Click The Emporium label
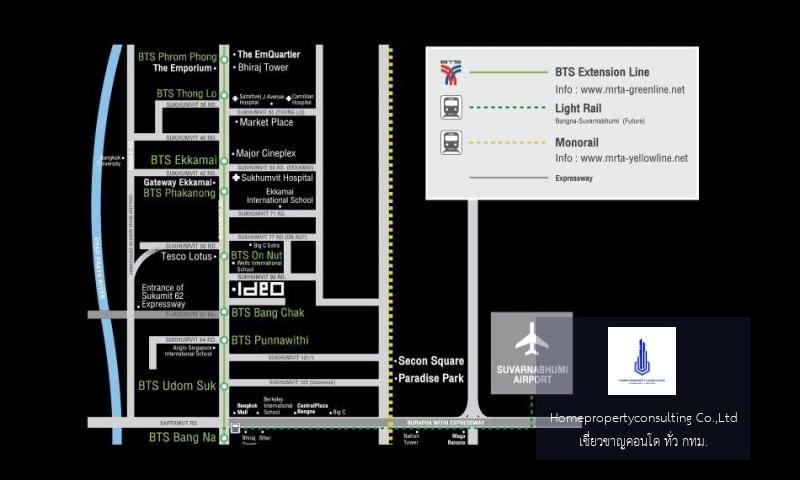This screenshot has width=800, height=480. click(x=182, y=68)
